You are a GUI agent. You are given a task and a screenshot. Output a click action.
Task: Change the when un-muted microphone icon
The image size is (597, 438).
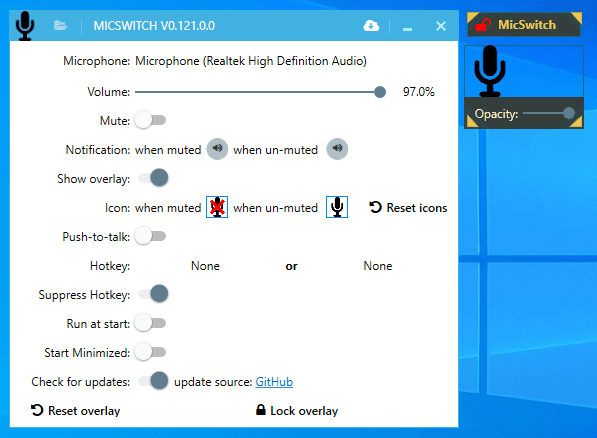337,207
